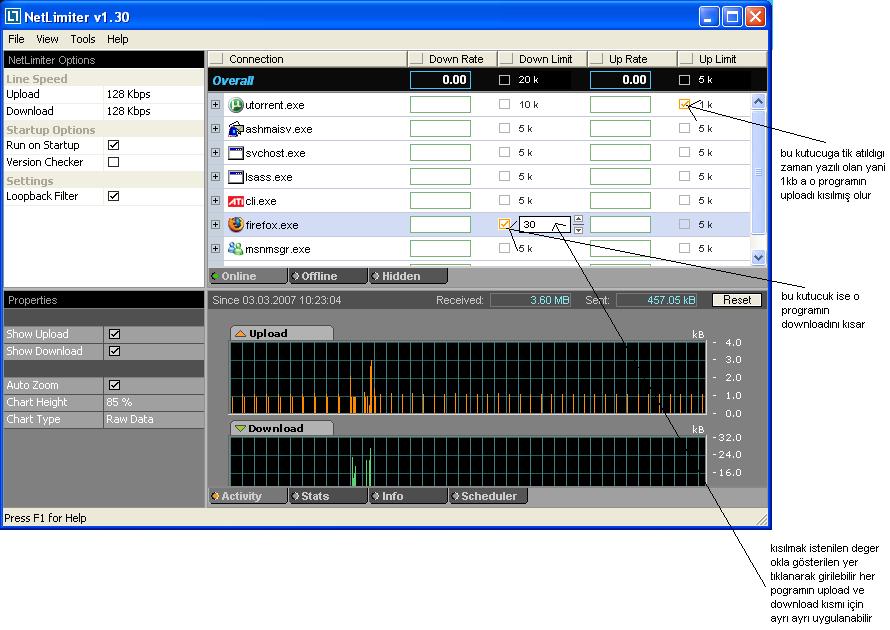
Task: Click the connection list scrollbar up arrow
Action: click(758, 102)
